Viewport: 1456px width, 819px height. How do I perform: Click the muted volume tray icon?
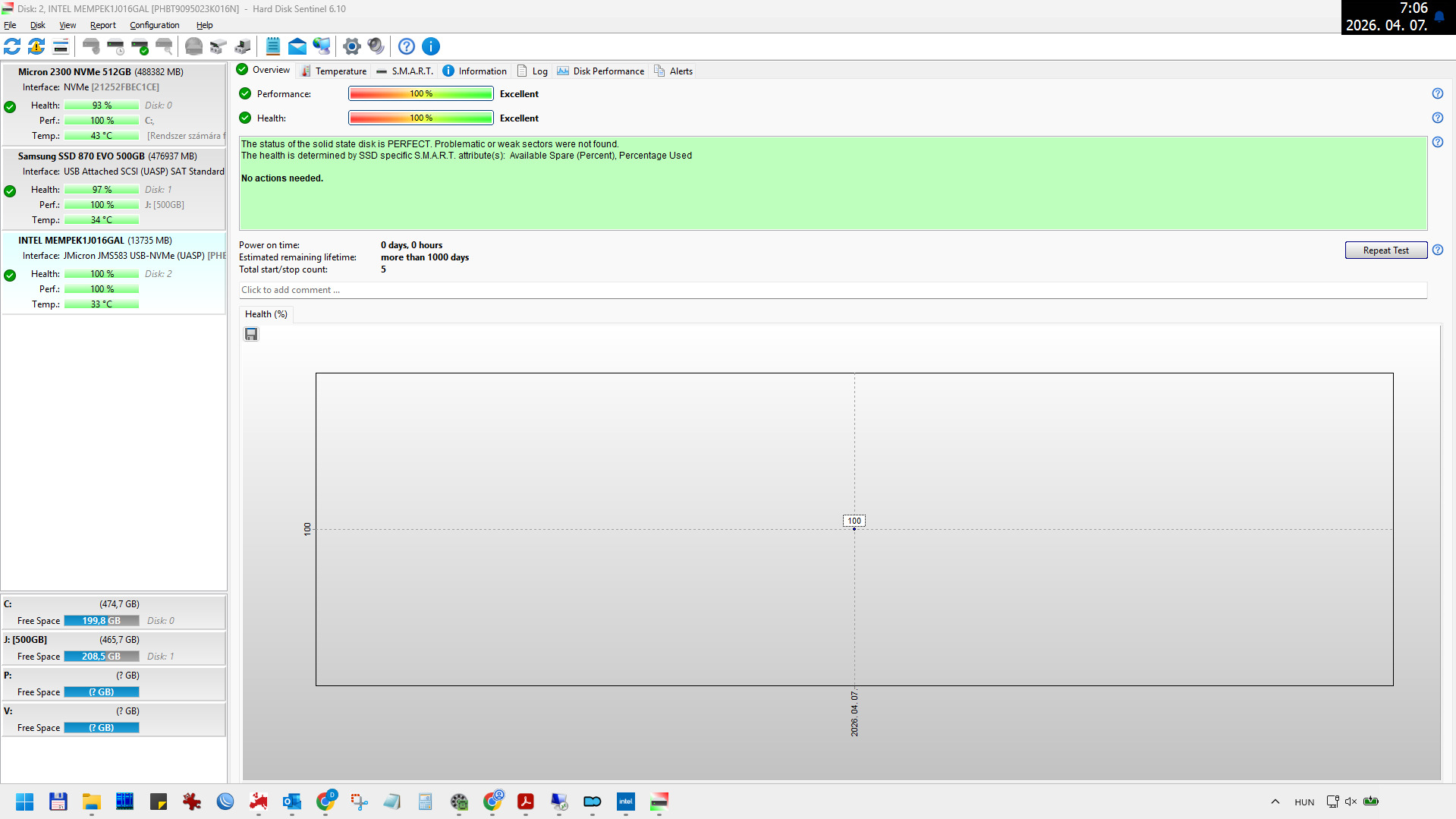(1351, 802)
